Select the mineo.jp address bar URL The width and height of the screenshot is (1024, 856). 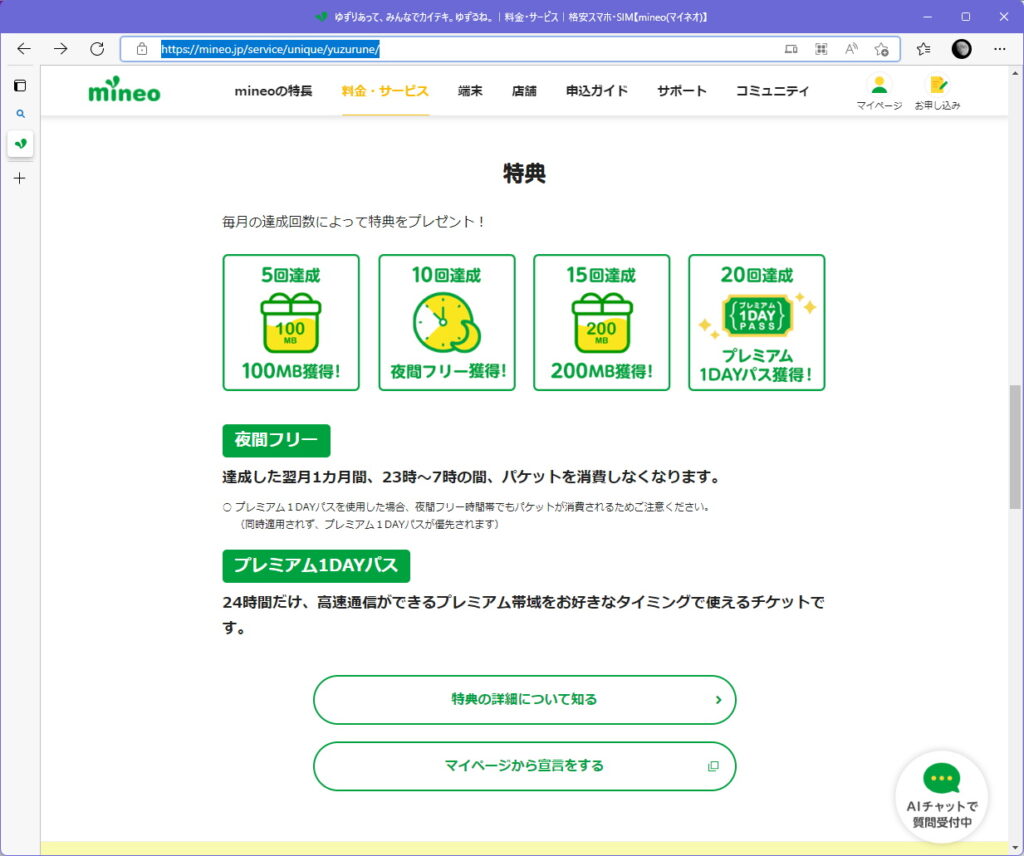[270, 49]
